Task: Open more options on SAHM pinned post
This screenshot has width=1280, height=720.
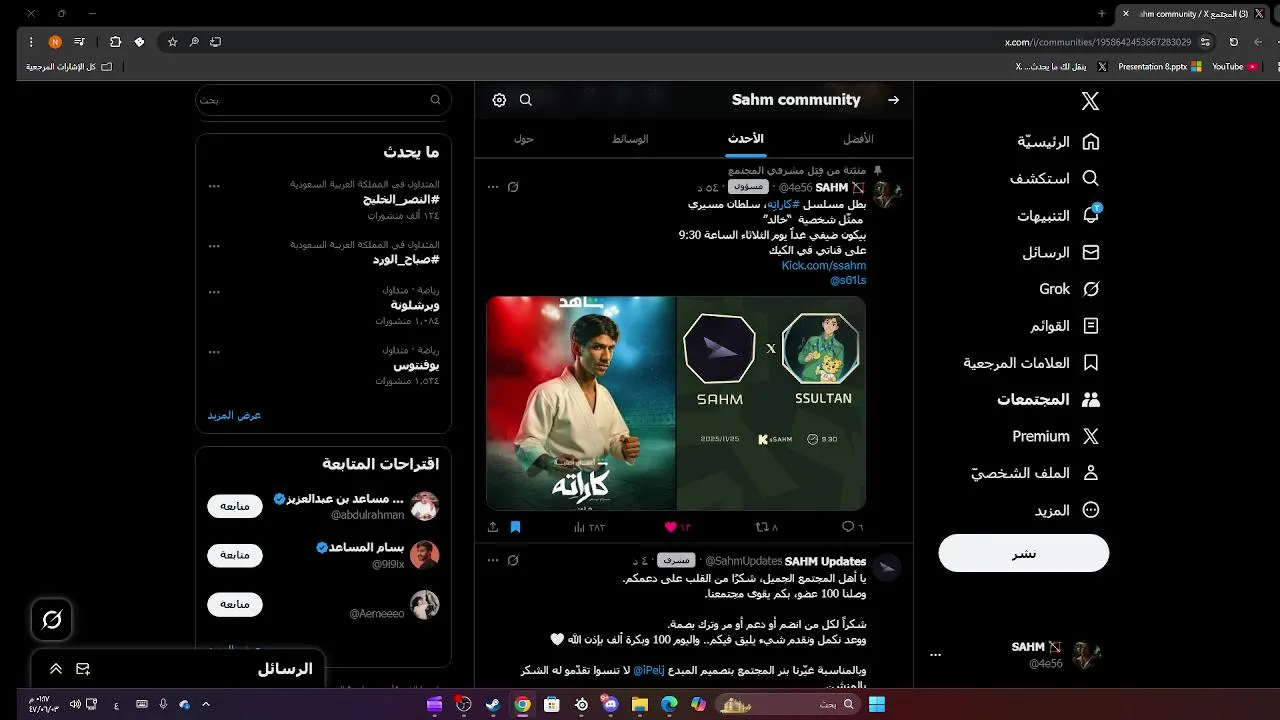Action: [492, 187]
